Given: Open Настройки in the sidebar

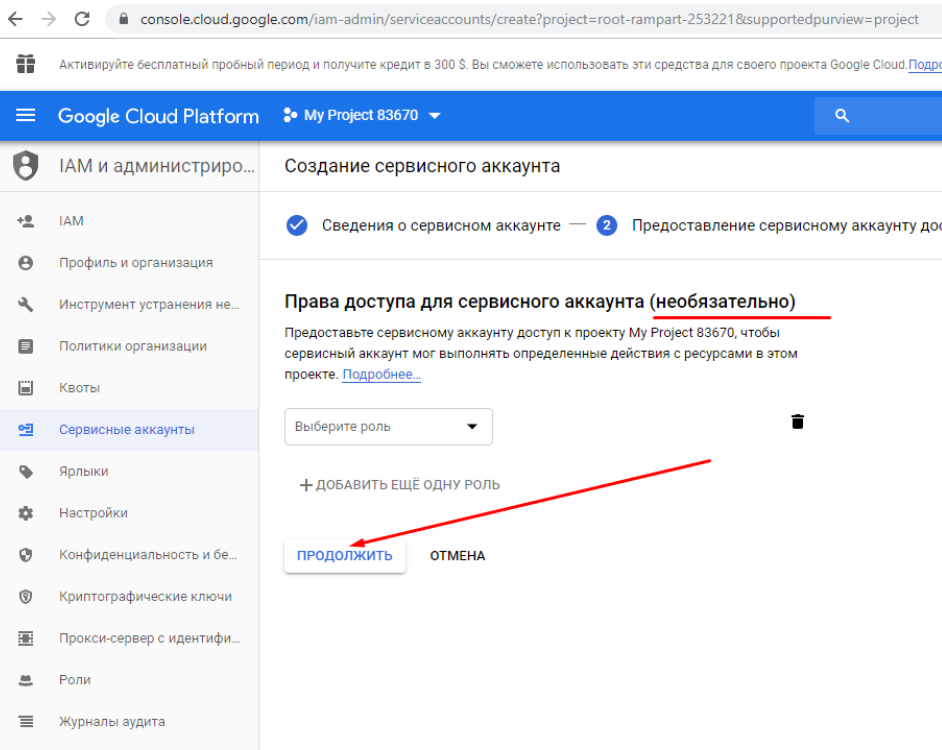Looking at the screenshot, I should click(x=129, y=513).
